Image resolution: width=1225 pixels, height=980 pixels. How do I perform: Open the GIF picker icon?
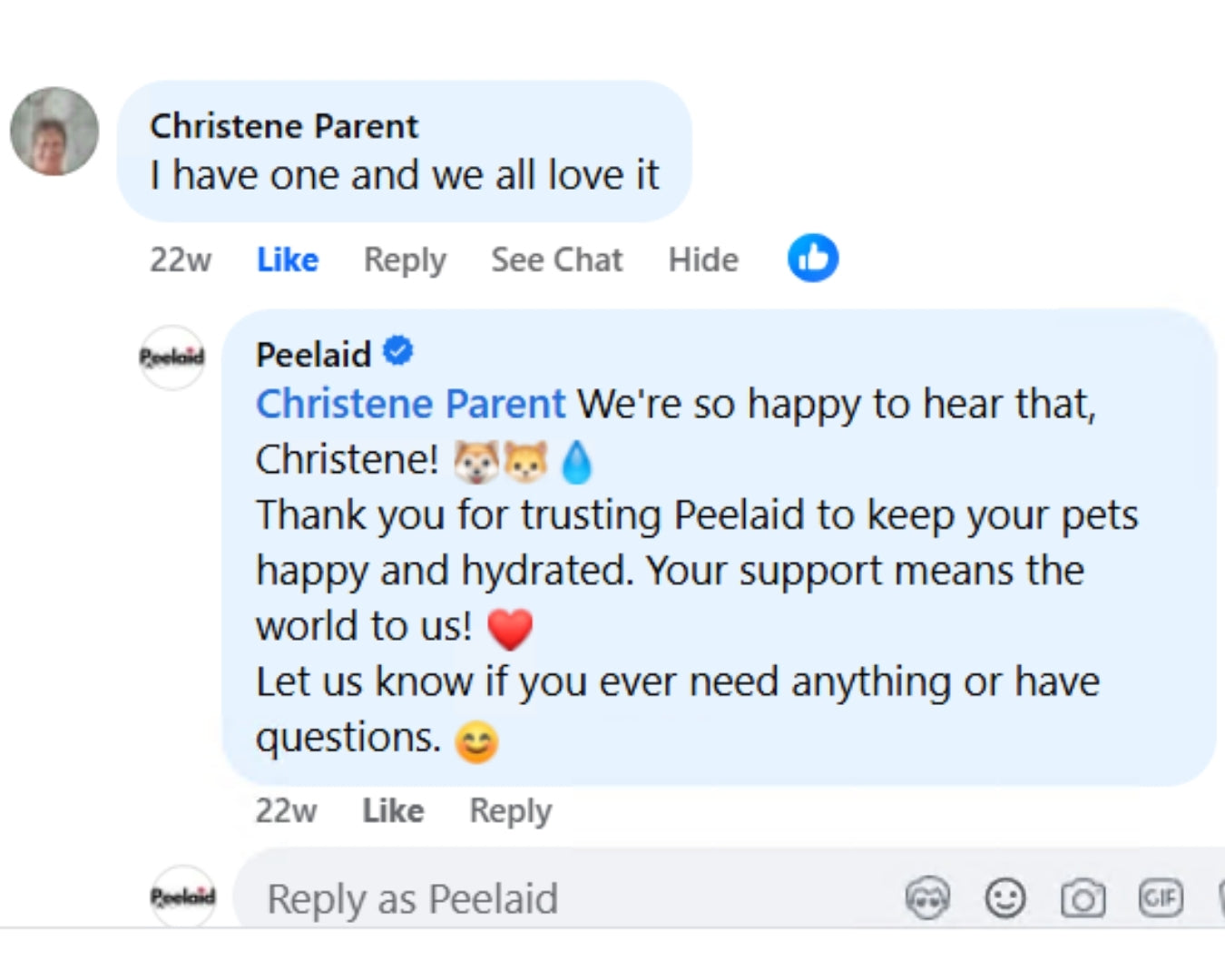(x=1161, y=898)
